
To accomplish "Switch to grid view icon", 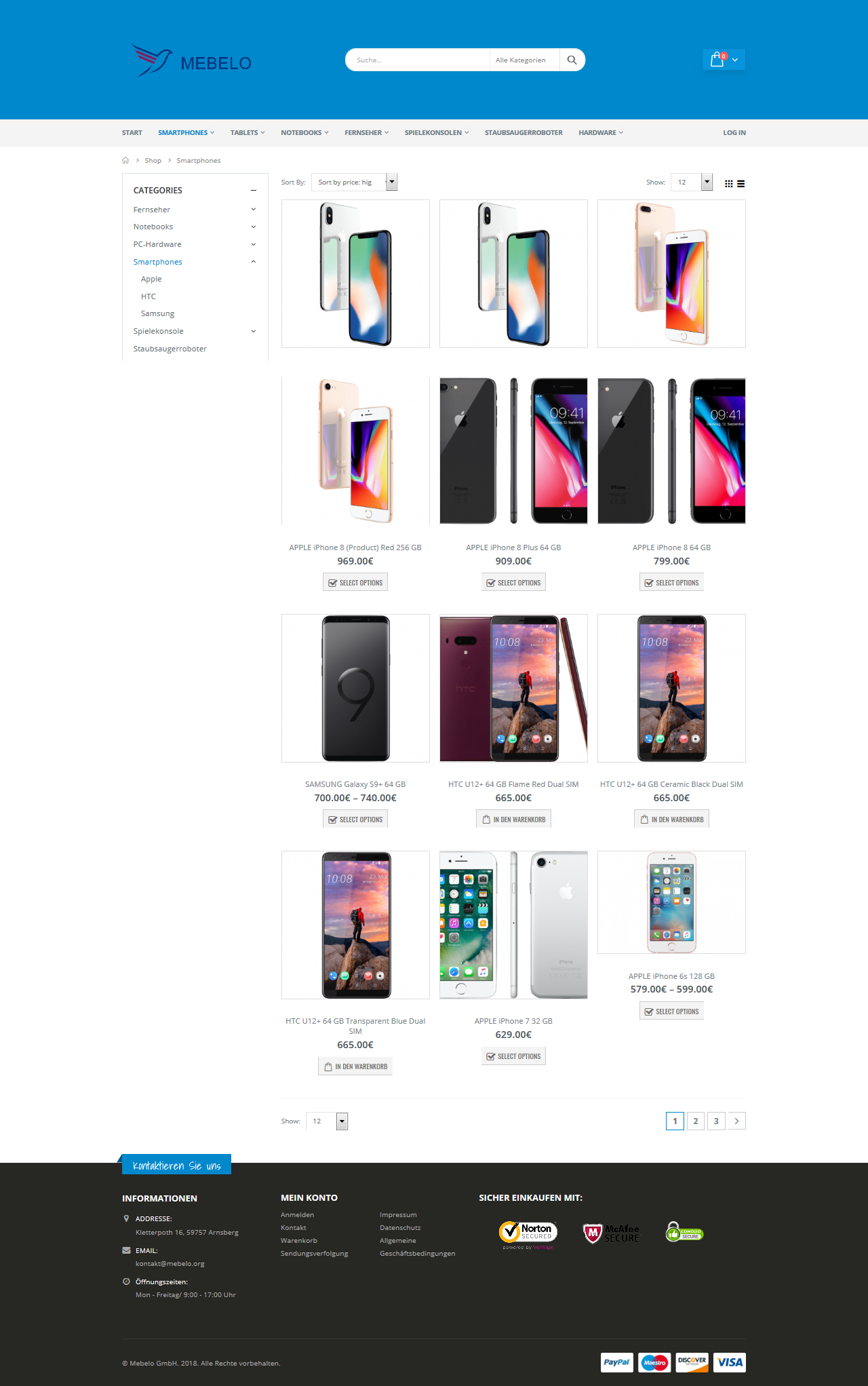I will click(729, 184).
